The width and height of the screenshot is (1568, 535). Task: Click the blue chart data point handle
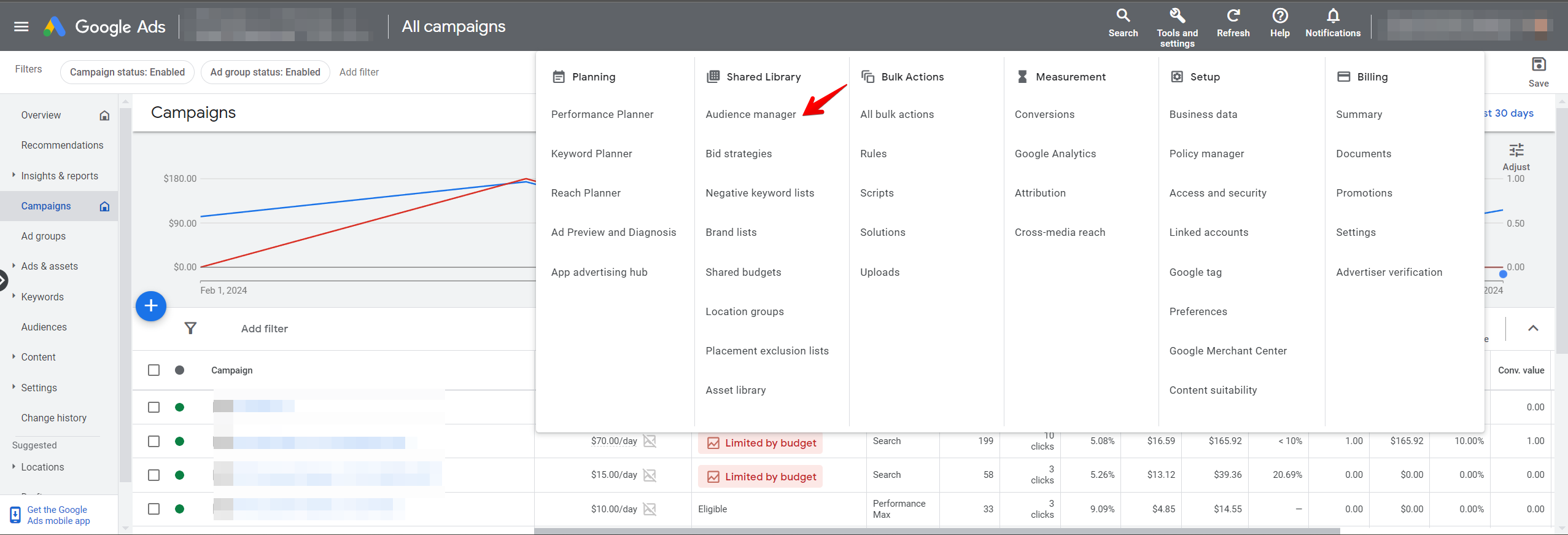[1503, 274]
